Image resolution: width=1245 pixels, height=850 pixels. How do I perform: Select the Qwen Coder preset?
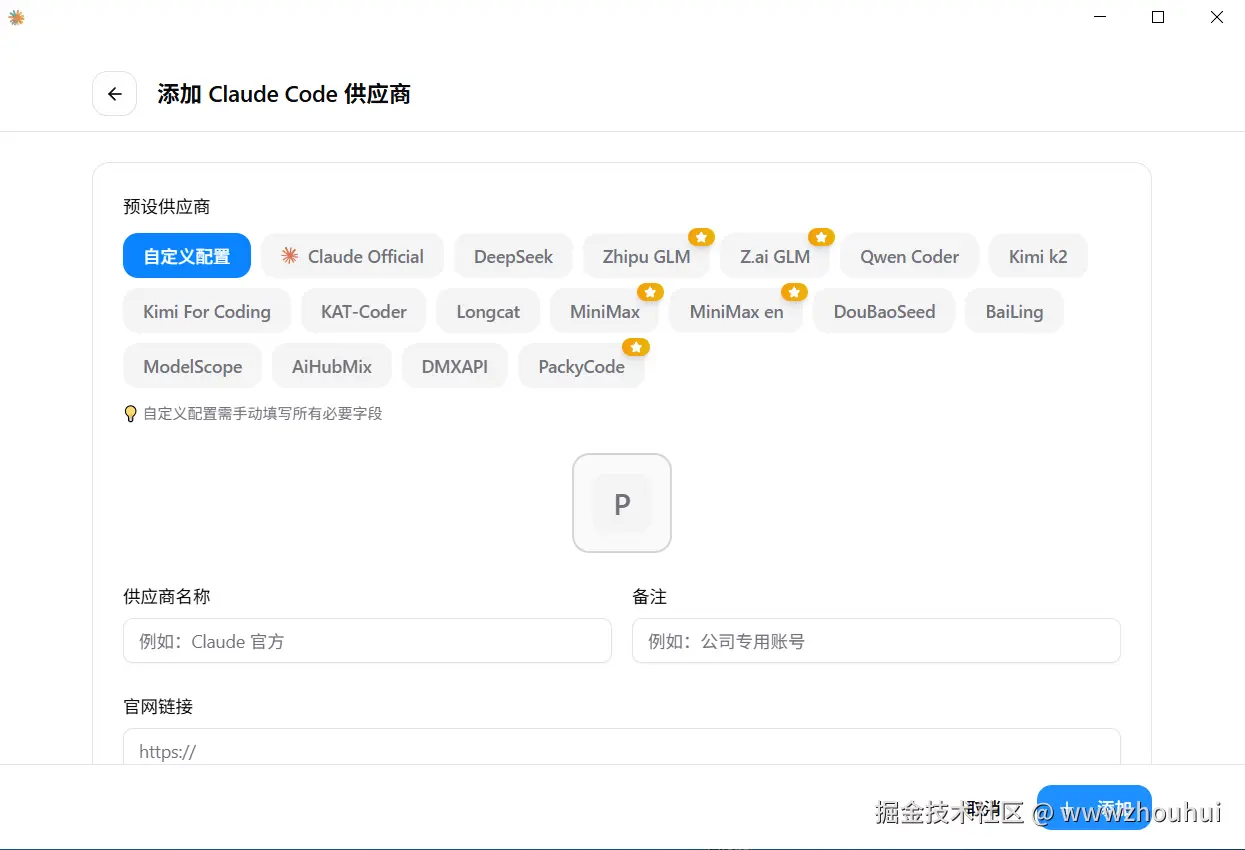click(909, 256)
